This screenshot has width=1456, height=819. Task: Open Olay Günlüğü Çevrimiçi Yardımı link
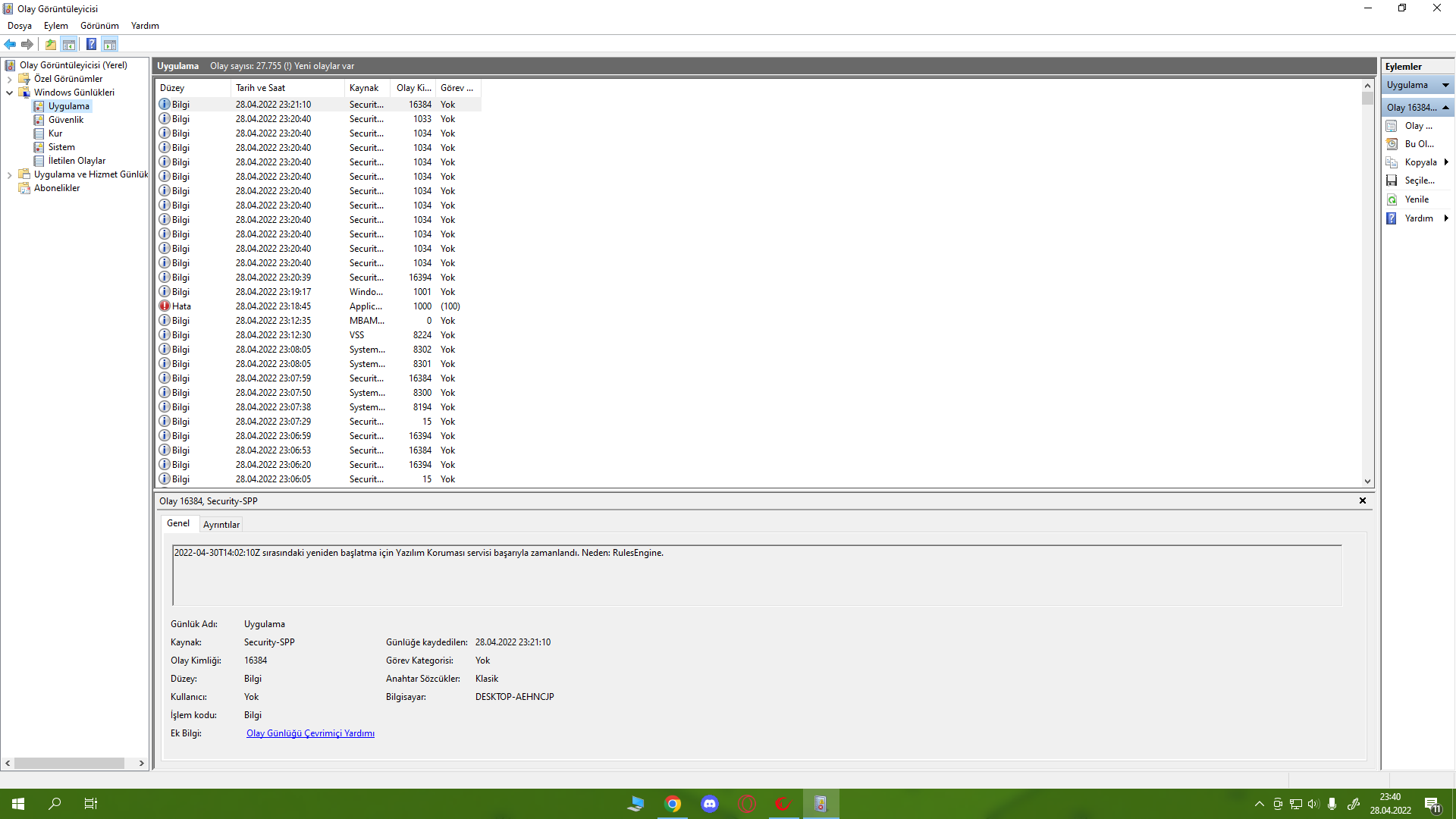tap(310, 733)
